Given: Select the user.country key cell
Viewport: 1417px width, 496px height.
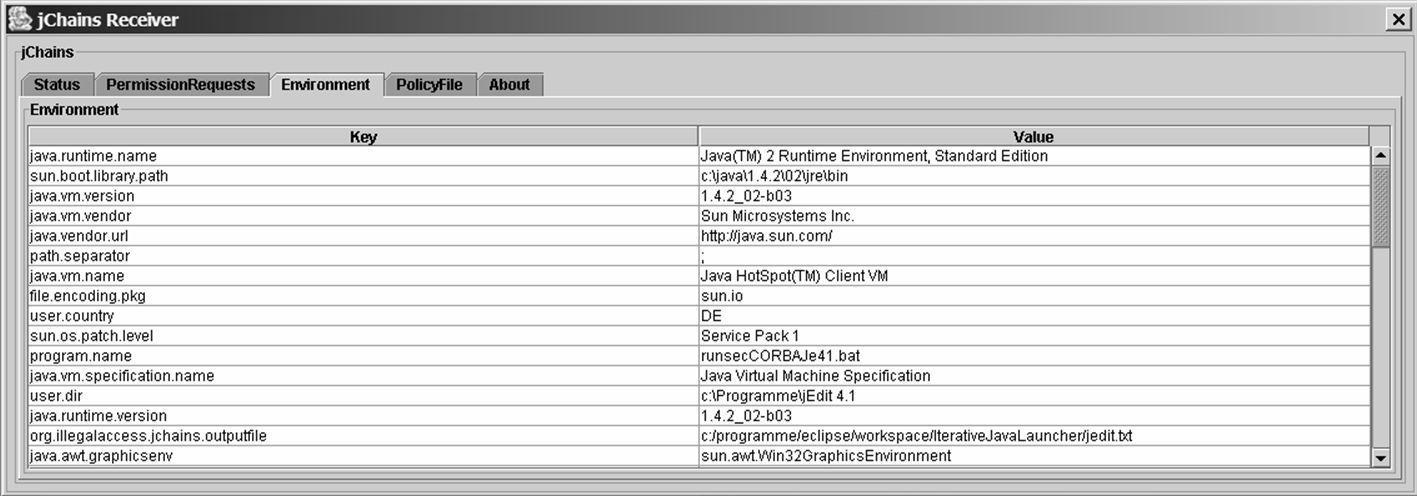Looking at the screenshot, I should click(363, 316).
